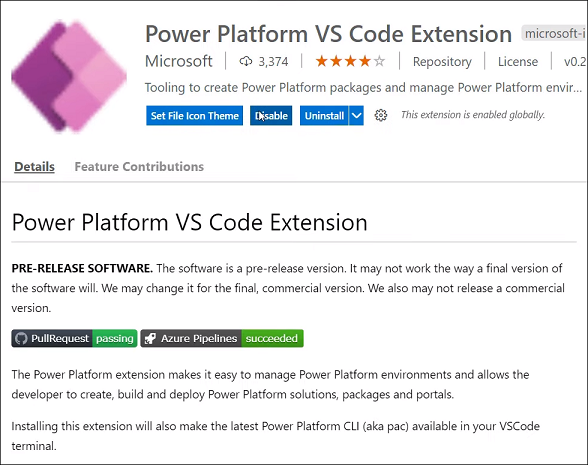Click the Microsoft publisher name
Image resolution: width=588 pixels, height=465 pixels.
coord(178,61)
